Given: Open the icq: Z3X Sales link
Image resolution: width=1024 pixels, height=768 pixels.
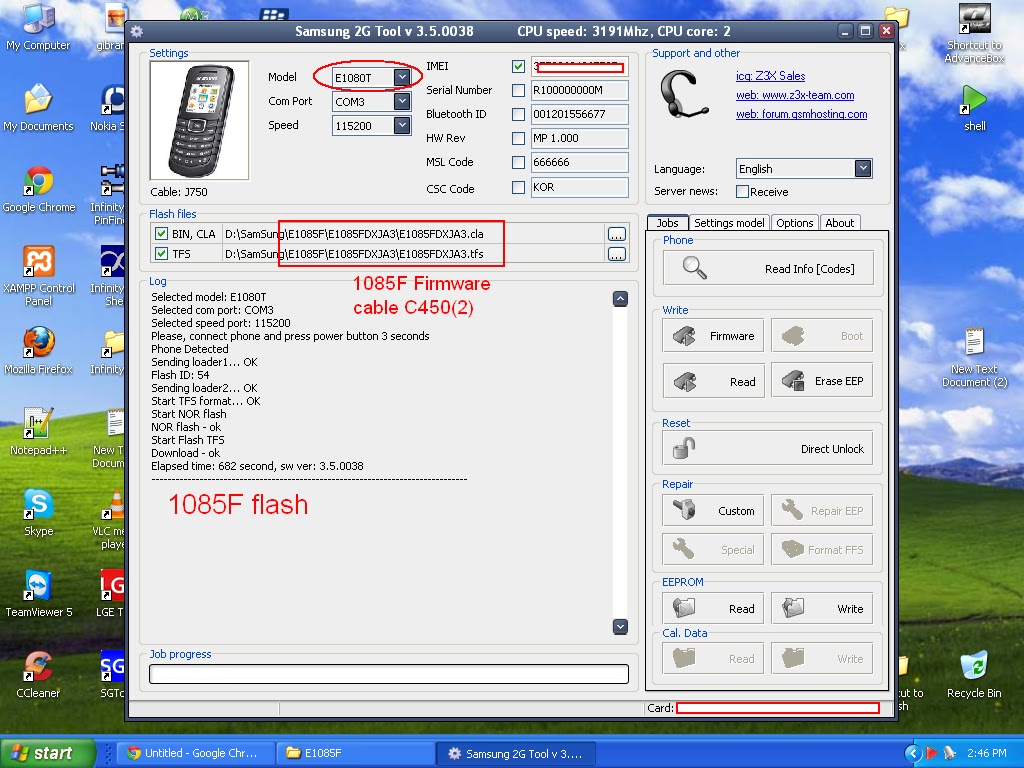Looking at the screenshot, I should coord(770,76).
